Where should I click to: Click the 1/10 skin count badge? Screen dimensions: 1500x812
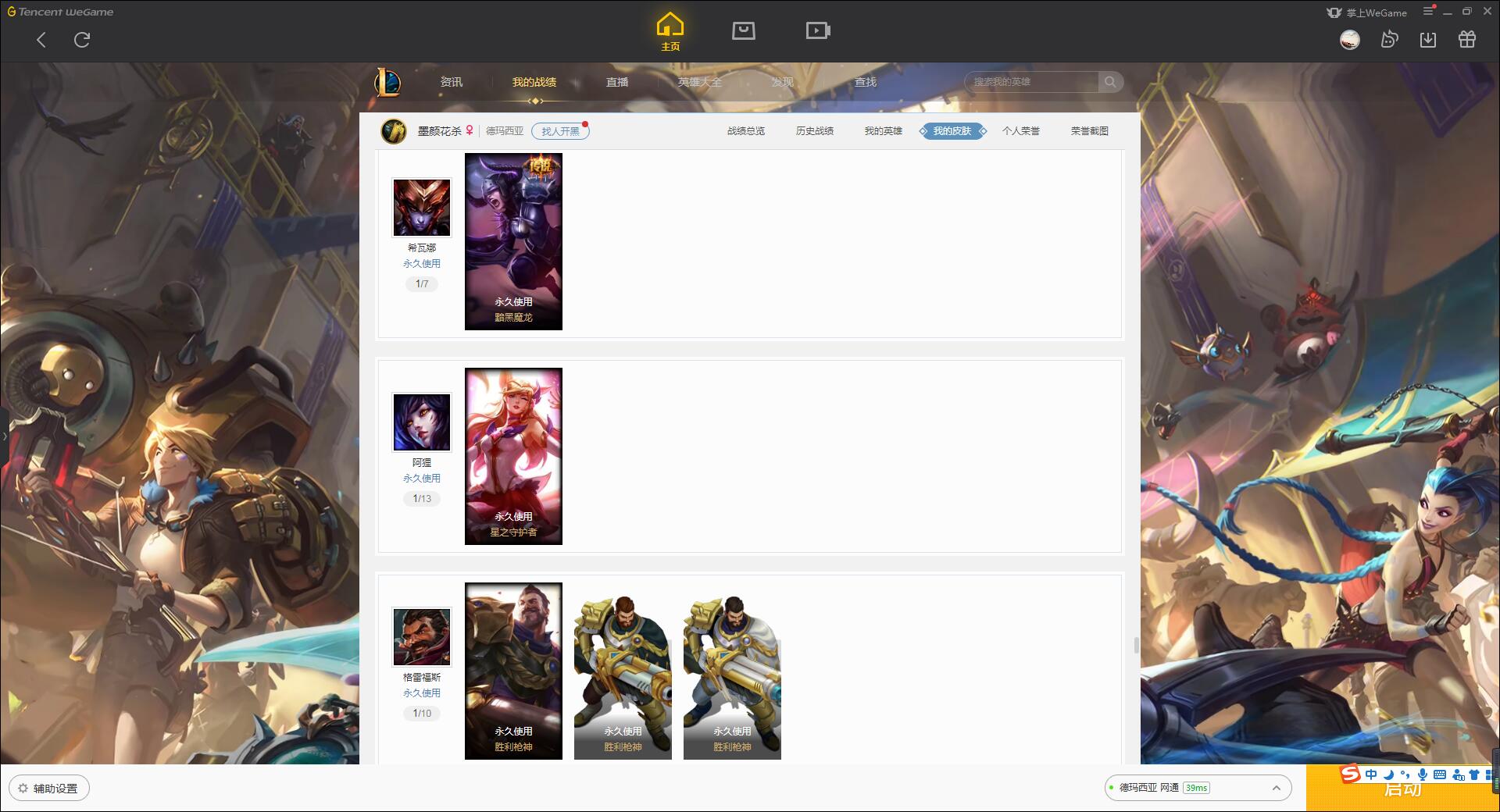click(422, 714)
